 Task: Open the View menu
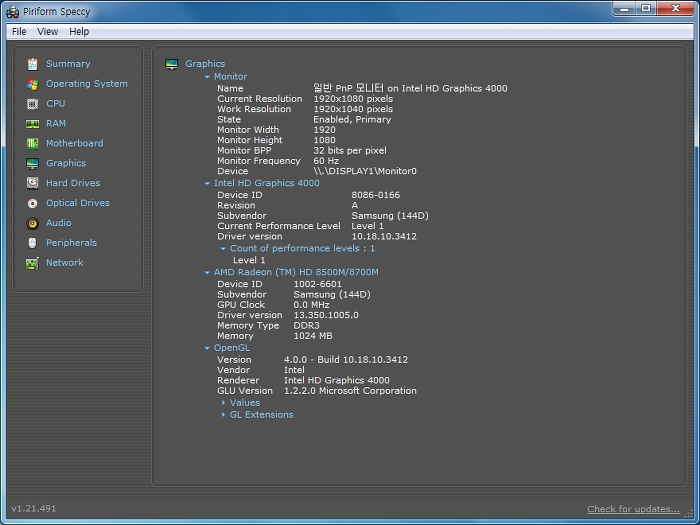pyautogui.click(x=47, y=32)
